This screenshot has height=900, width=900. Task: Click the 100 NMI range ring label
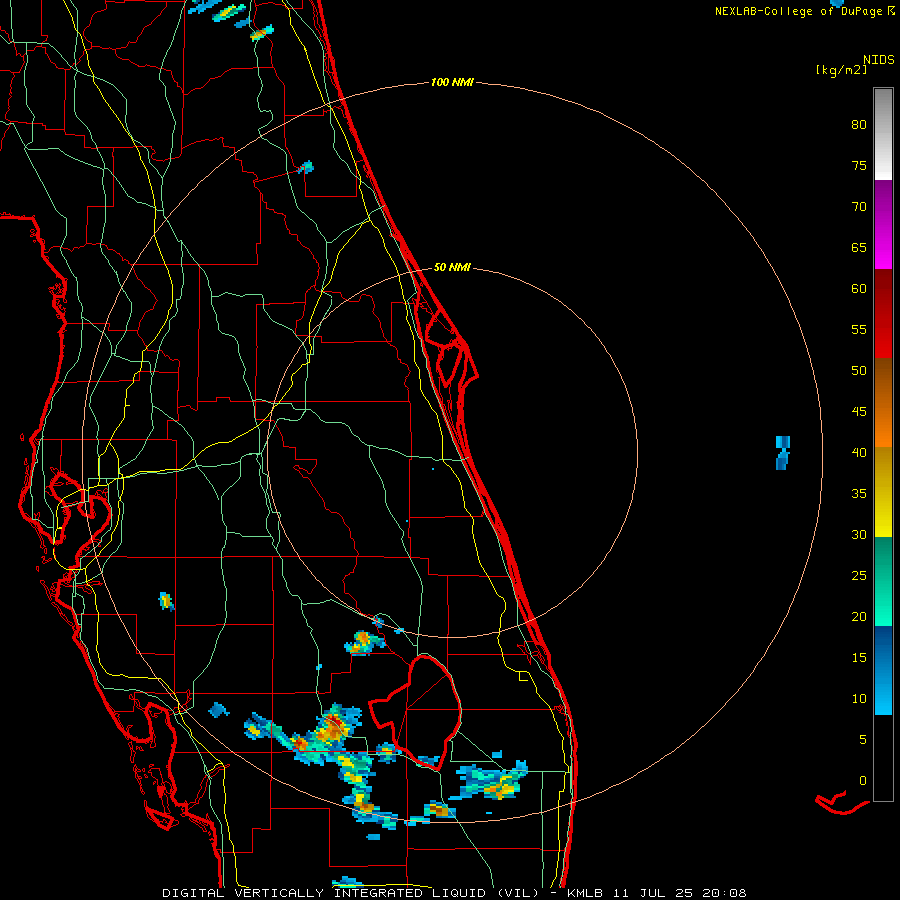pos(452,83)
